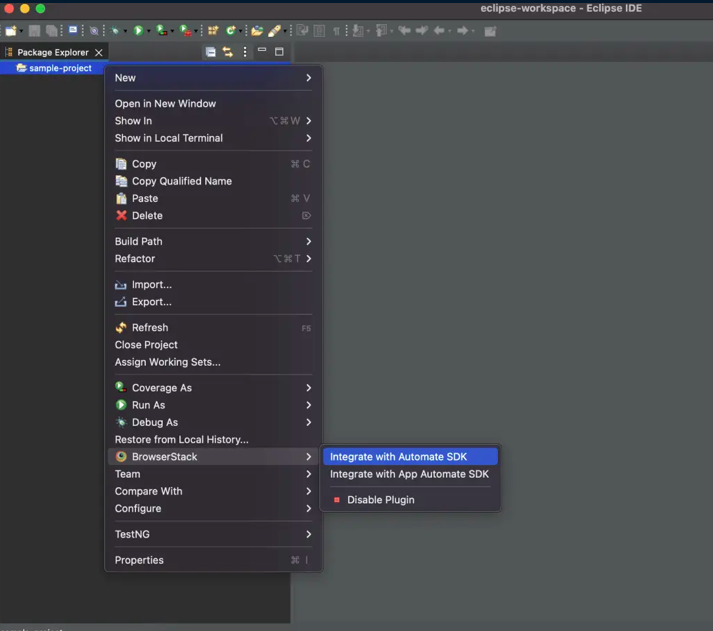Click the green Run button in toolbar
The image size is (713, 631).
(x=138, y=30)
